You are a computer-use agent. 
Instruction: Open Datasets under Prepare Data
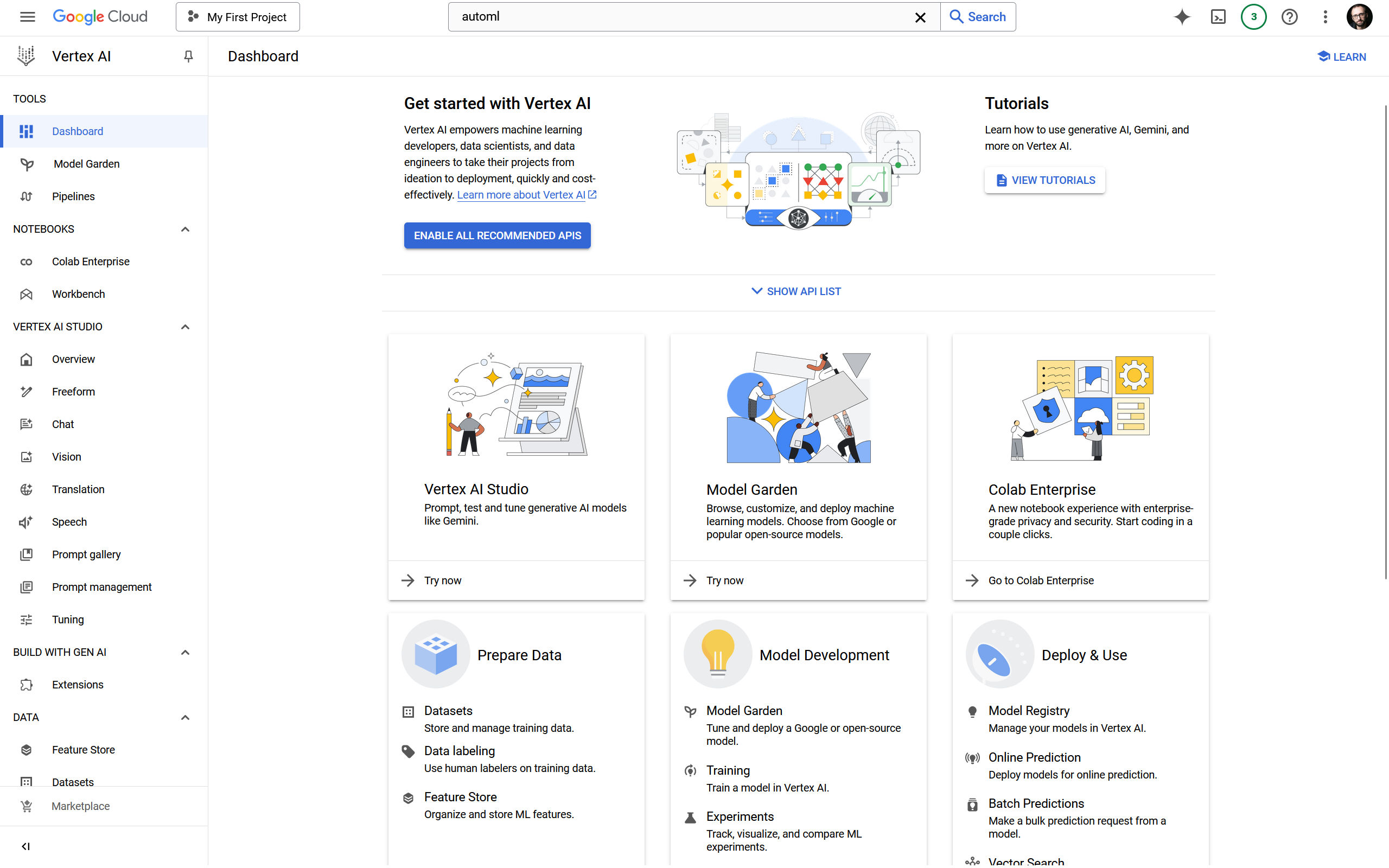click(x=448, y=711)
